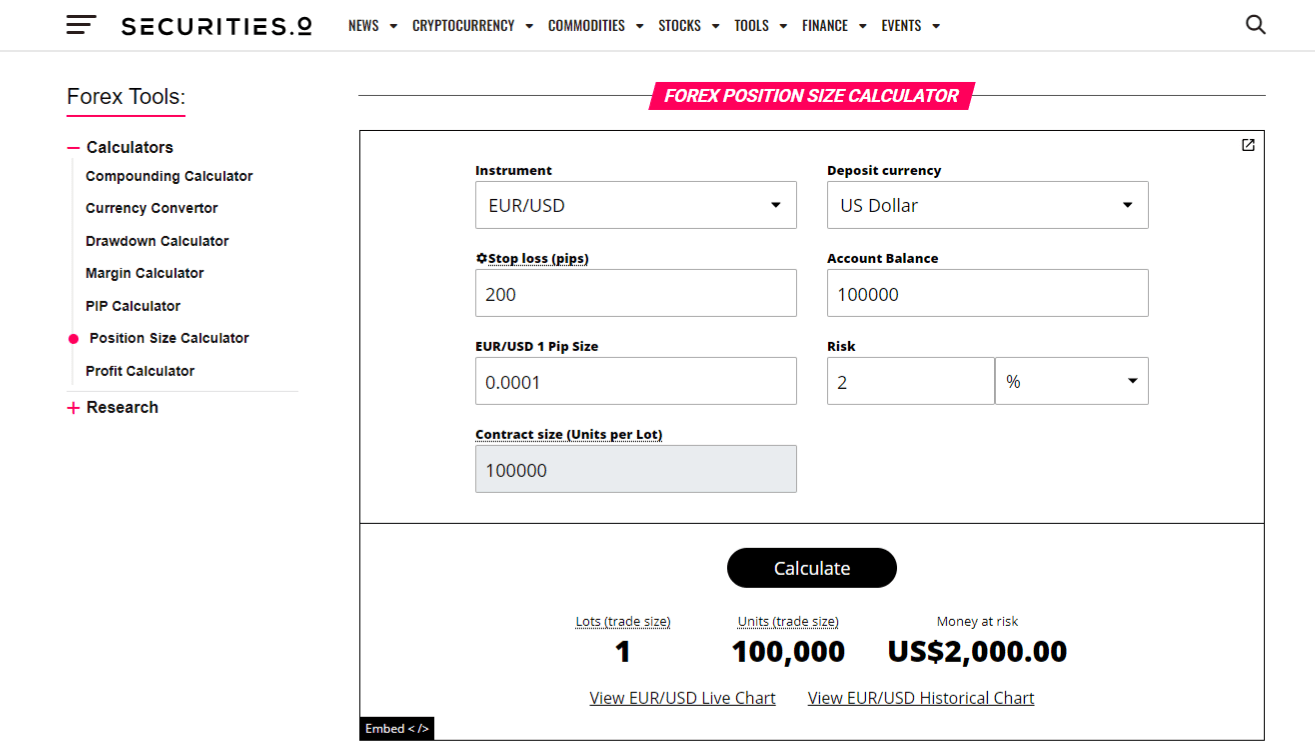View the EUR/USD Historical Chart
Screen dimensions: 1315x751
pyautogui.click(x=920, y=697)
